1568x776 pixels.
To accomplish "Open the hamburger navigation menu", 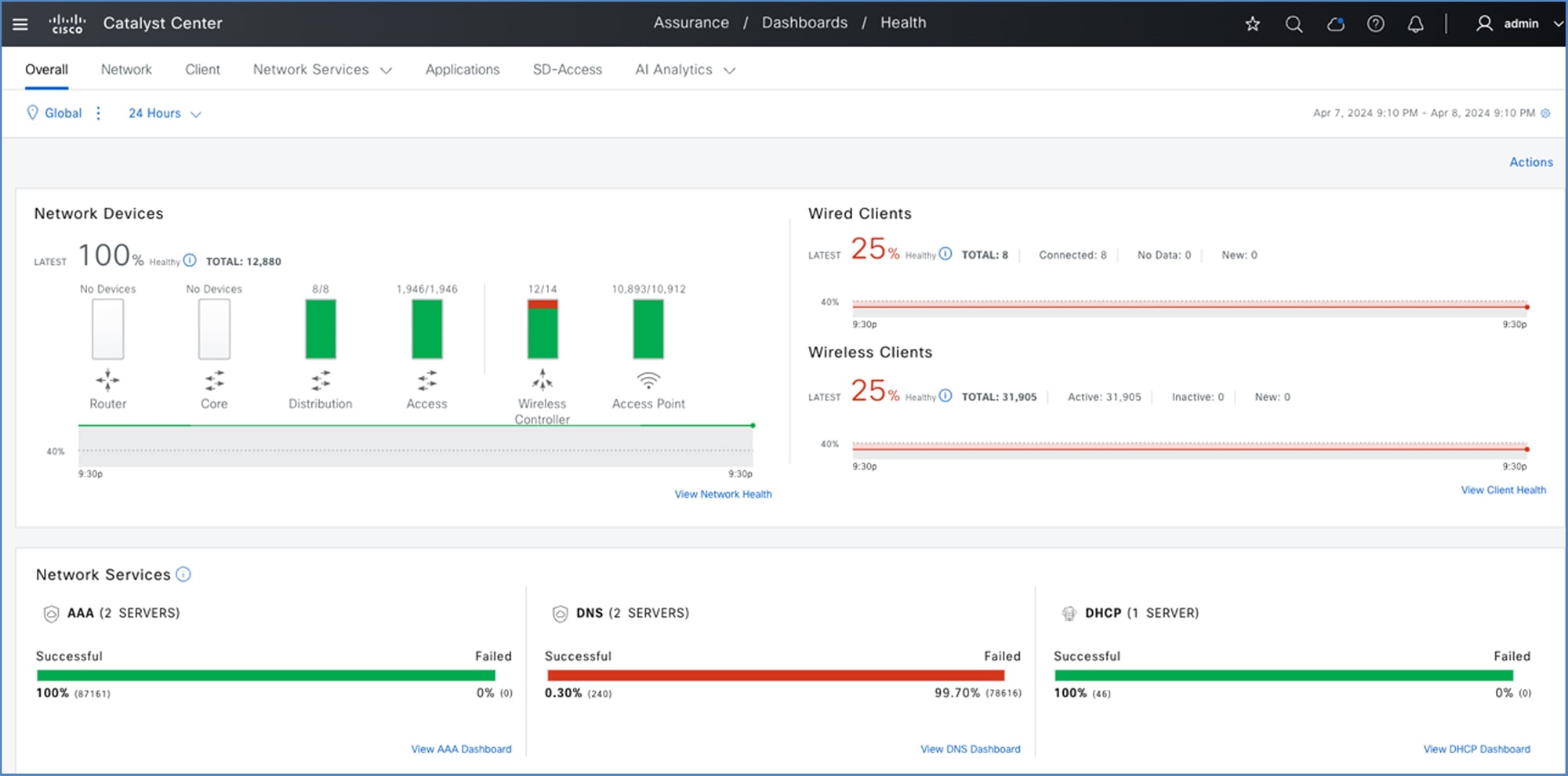I will pyautogui.click(x=20, y=24).
